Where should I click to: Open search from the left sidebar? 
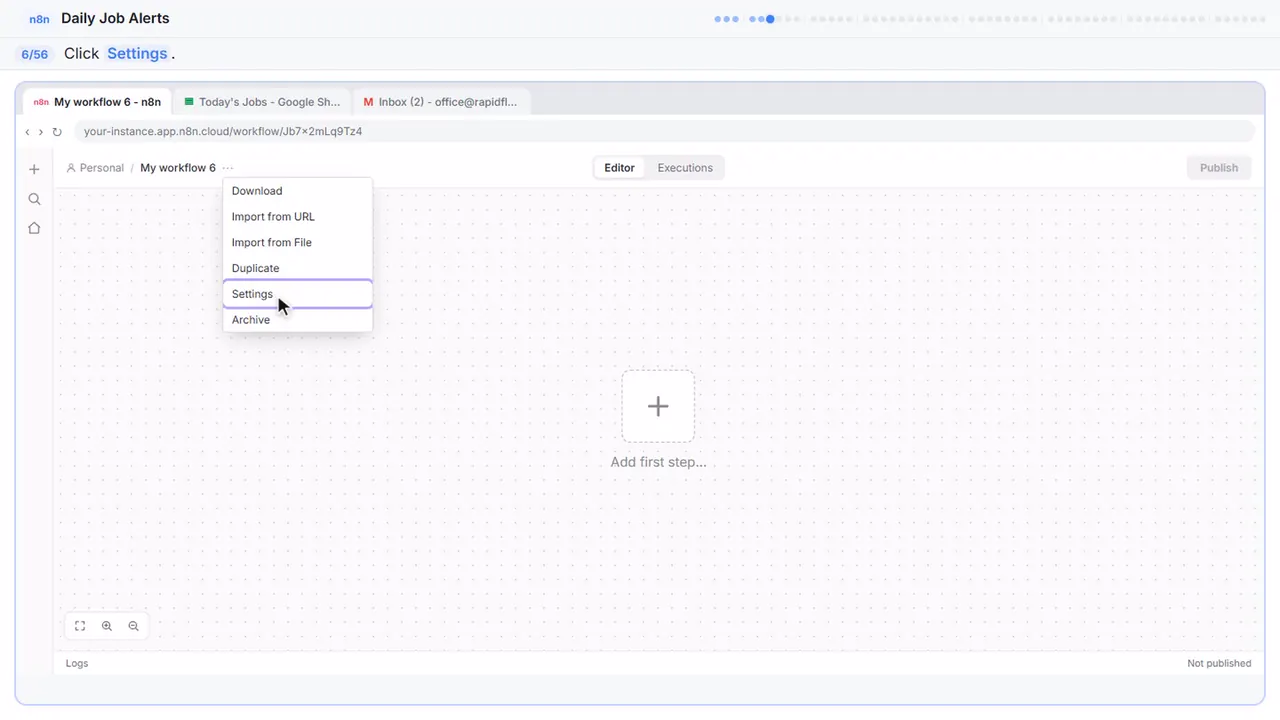[34, 199]
